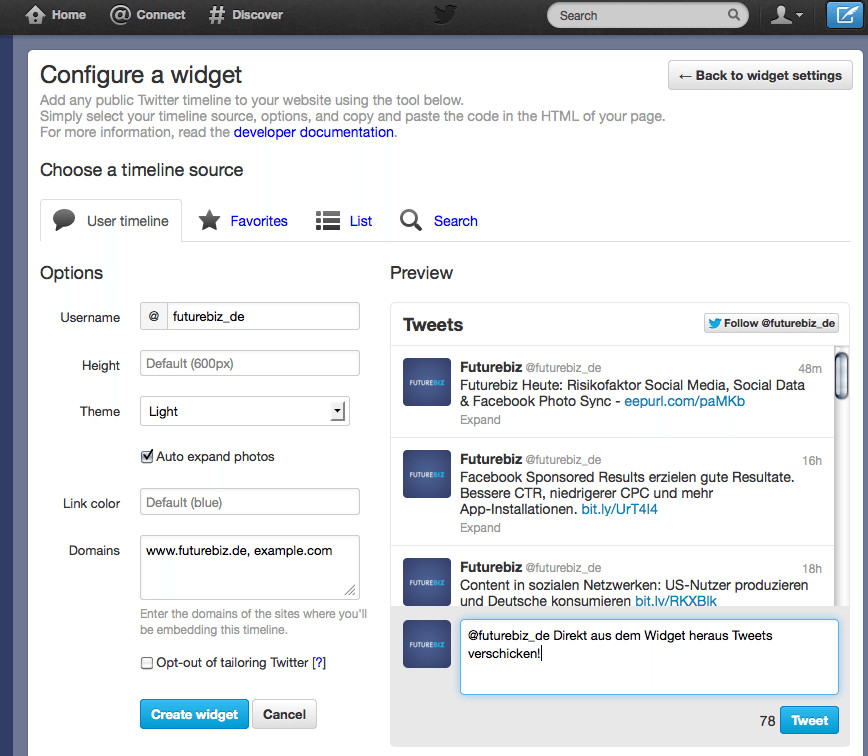868x756 pixels.
Task: Go to Home in the navigation bar
Action: pyautogui.click(x=55, y=15)
